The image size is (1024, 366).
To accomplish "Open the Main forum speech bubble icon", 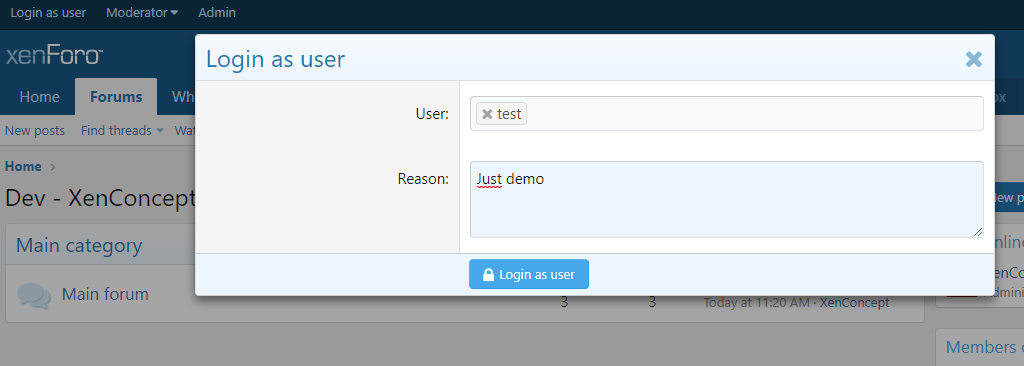I will [x=34, y=295].
